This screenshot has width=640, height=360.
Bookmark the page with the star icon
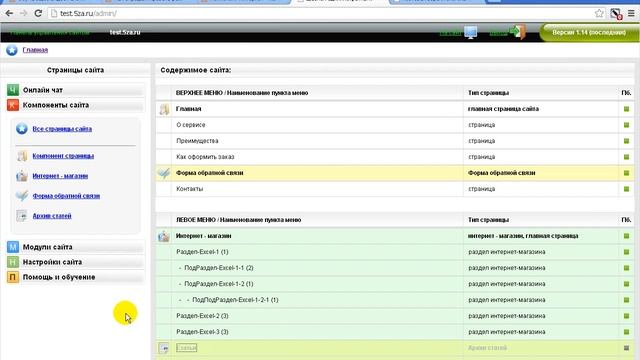coord(599,13)
